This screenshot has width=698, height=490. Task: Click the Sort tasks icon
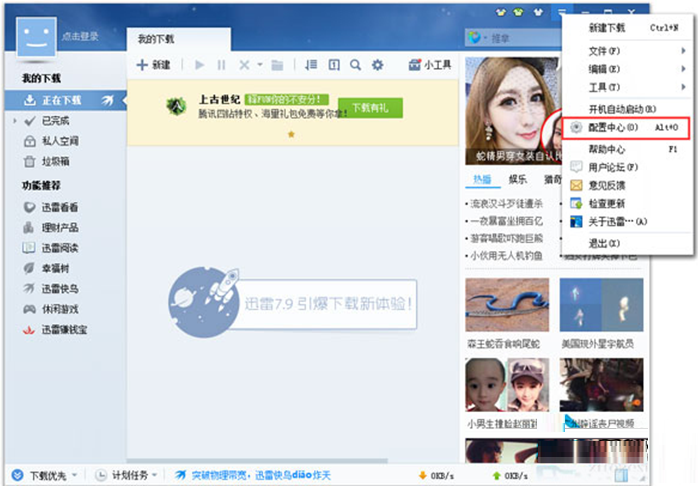pyautogui.click(x=311, y=65)
